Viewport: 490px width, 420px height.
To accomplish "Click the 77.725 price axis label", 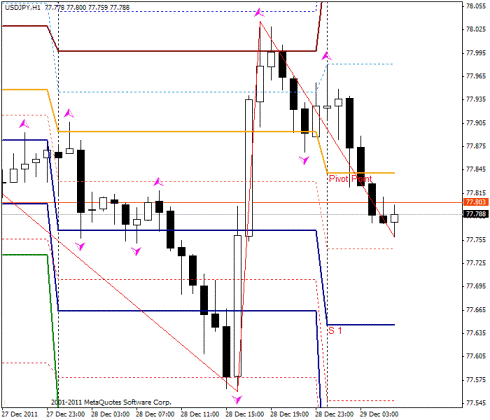I will pyautogui.click(x=476, y=263).
